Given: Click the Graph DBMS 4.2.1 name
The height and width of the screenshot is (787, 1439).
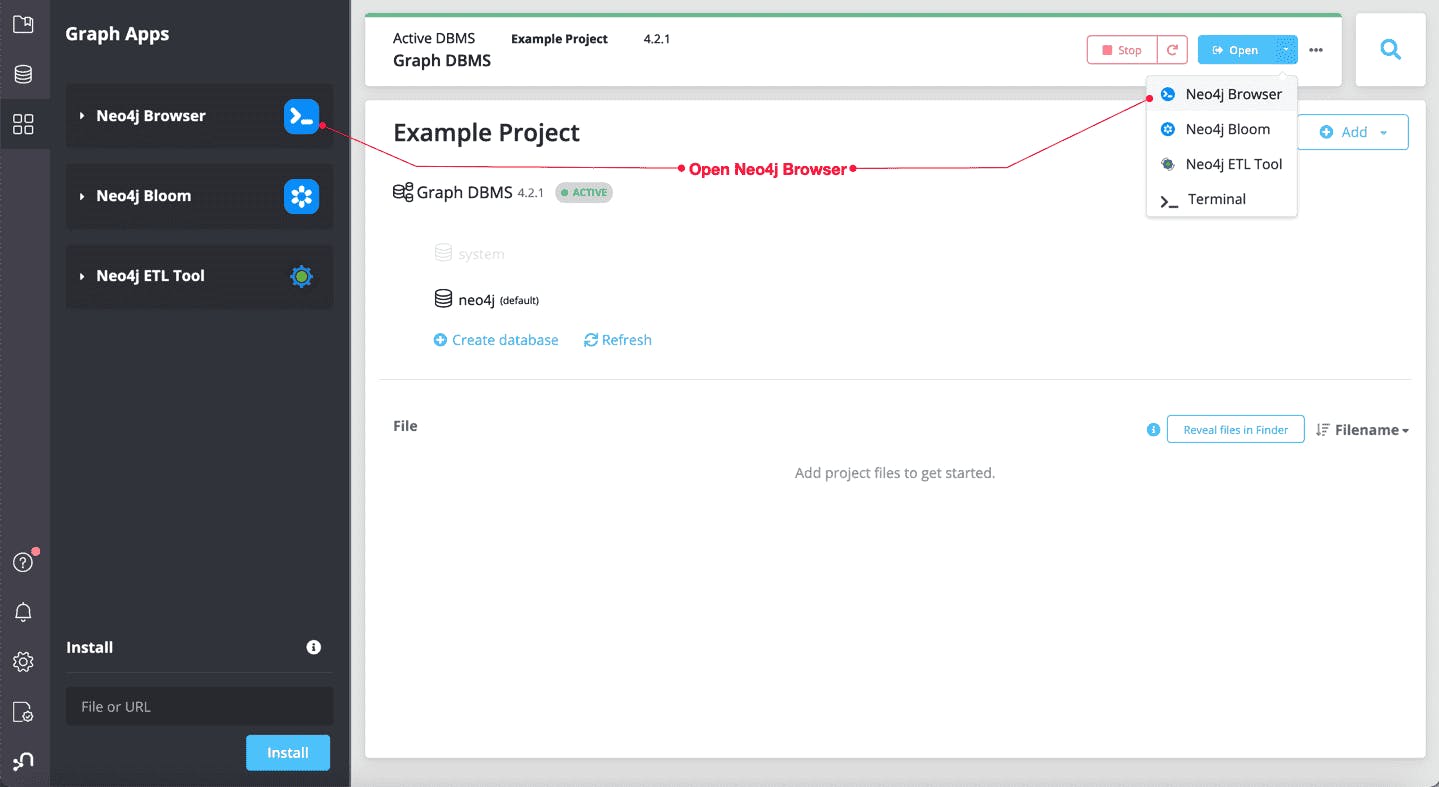Looking at the screenshot, I should (468, 192).
